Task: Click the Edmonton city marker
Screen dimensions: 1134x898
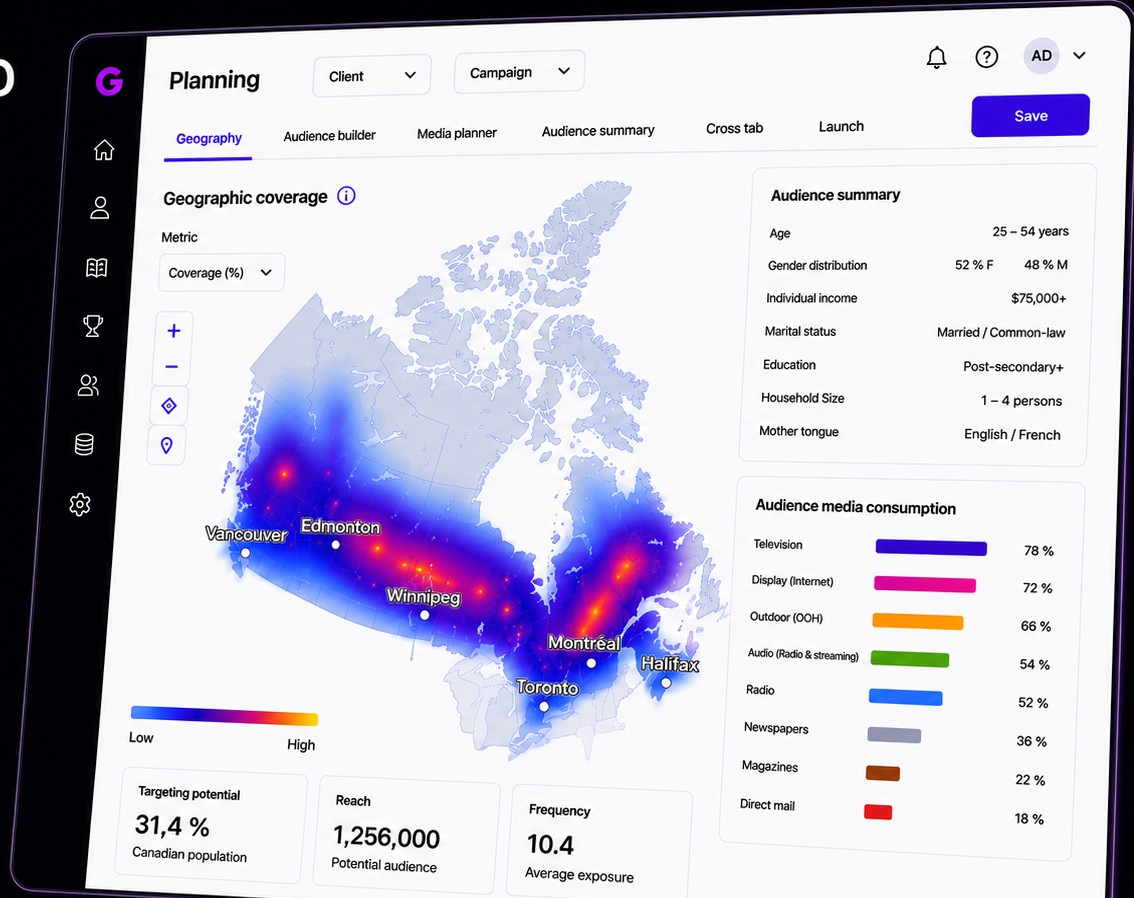Action: [x=336, y=545]
